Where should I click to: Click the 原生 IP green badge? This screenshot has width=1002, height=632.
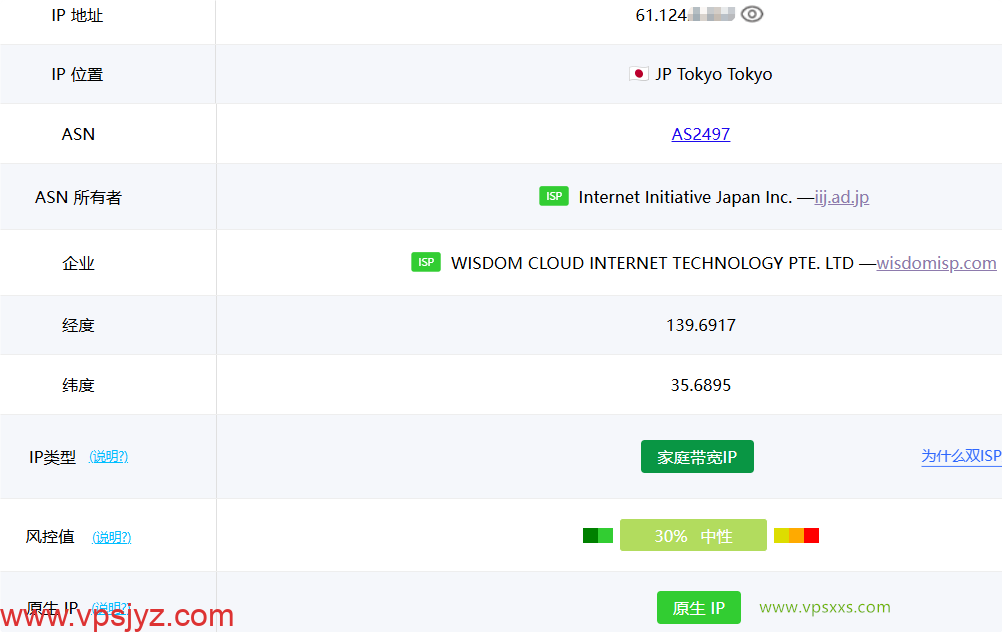[x=699, y=608]
